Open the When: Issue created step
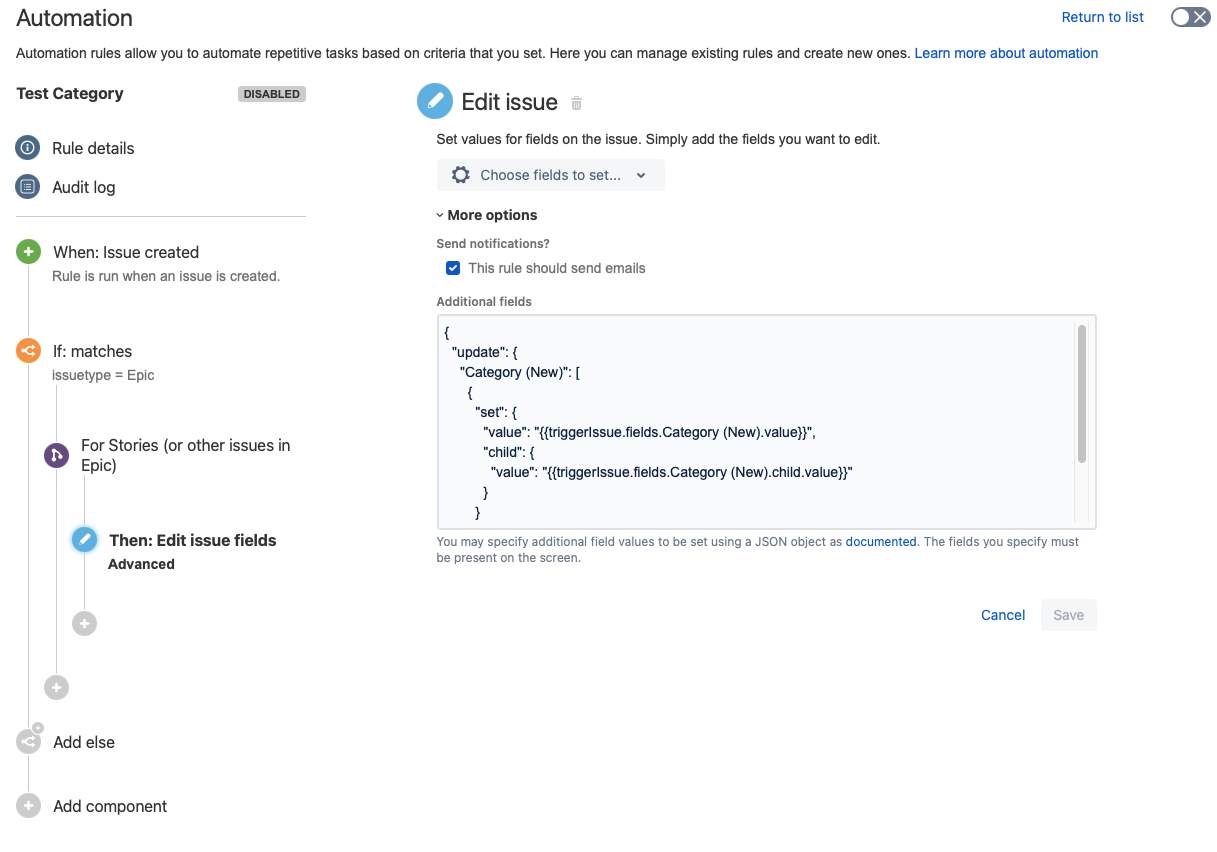 (x=126, y=252)
